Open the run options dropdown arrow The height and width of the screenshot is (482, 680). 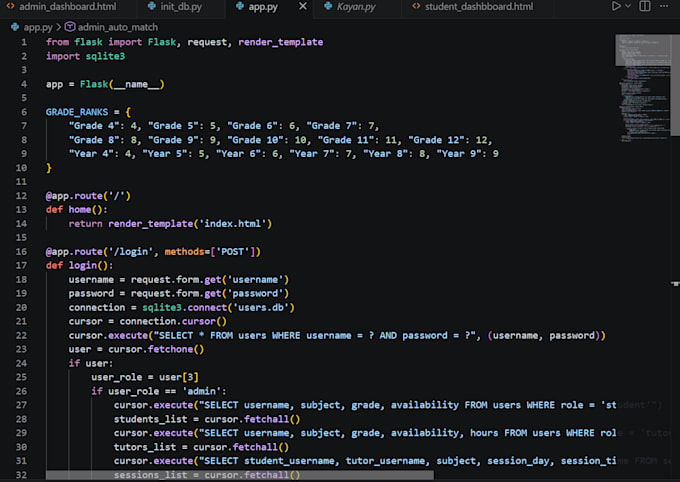tap(628, 6)
